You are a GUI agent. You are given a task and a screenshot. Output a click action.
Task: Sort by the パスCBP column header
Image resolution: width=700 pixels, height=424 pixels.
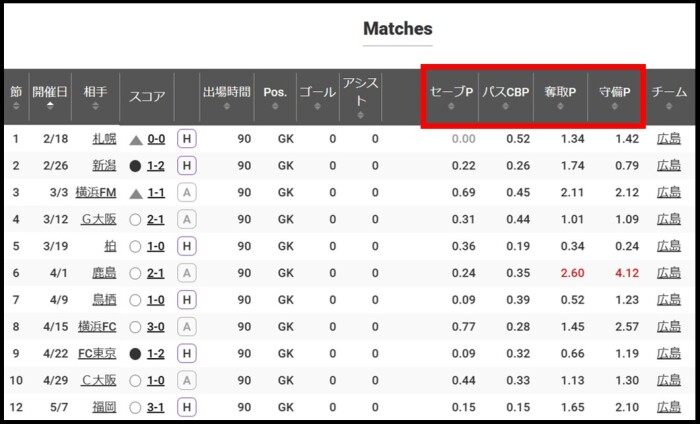[x=505, y=97]
